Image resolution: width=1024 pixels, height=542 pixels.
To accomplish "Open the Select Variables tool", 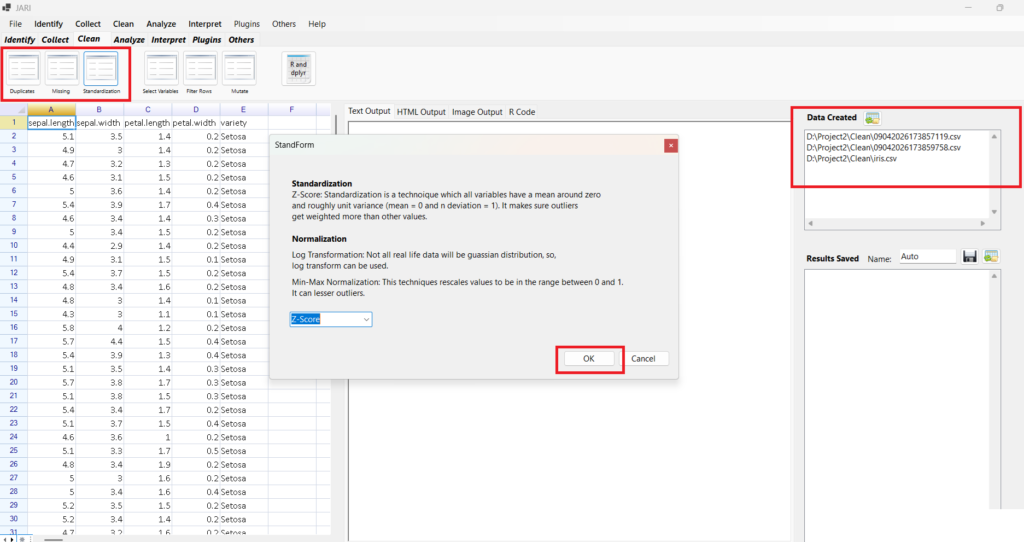I will click(161, 70).
